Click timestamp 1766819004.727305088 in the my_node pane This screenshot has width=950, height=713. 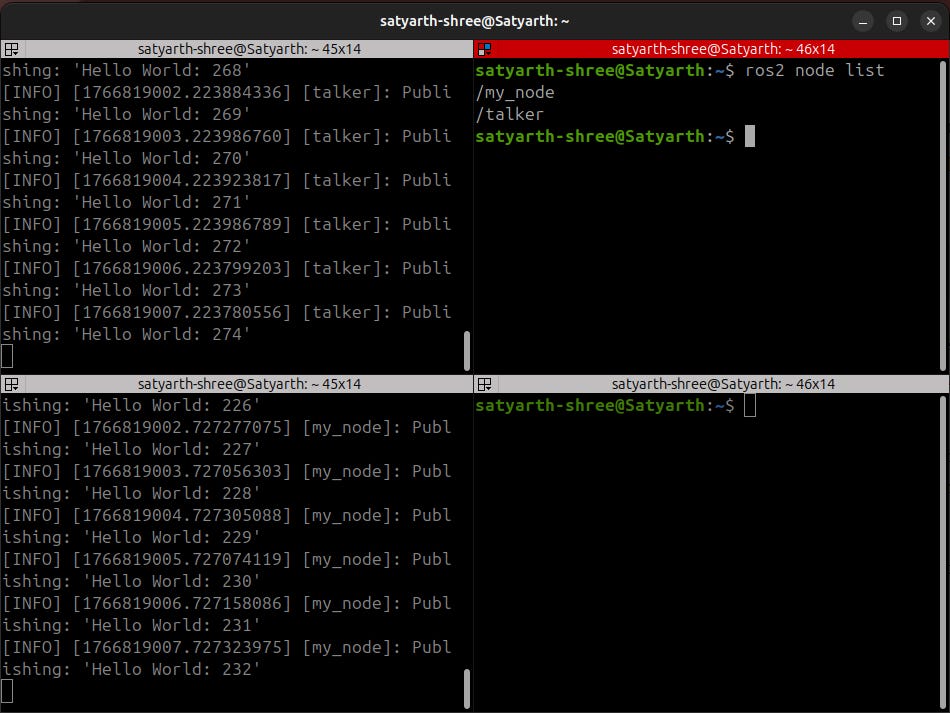182,516
